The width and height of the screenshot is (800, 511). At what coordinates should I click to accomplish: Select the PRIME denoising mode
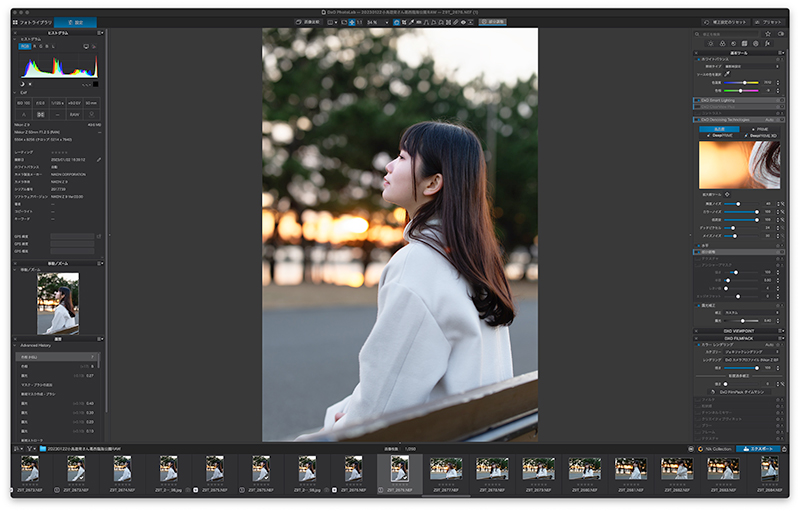click(x=760, y=130)
